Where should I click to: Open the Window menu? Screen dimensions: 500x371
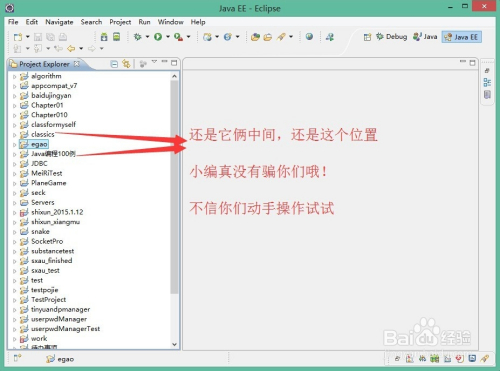click(171, 22)
